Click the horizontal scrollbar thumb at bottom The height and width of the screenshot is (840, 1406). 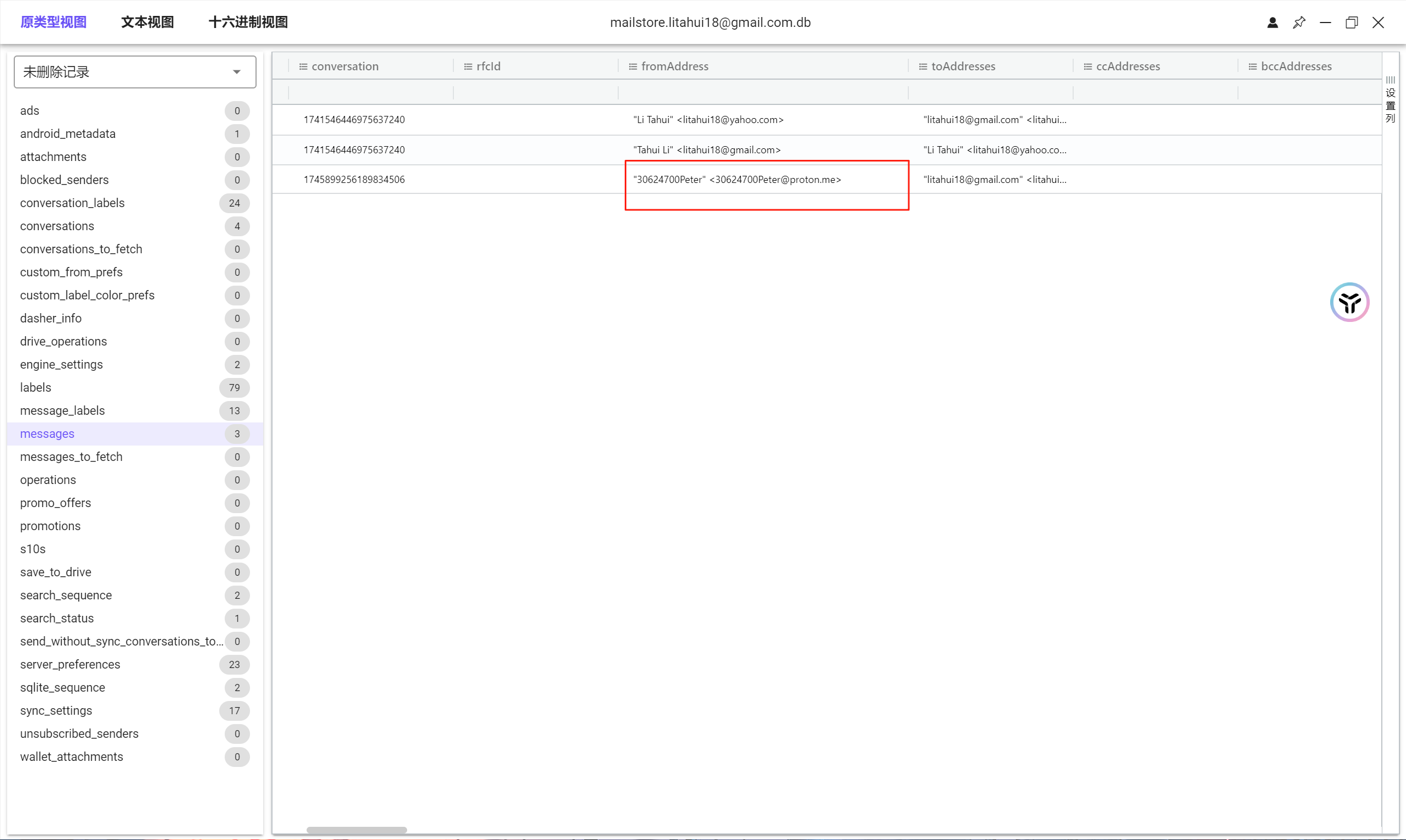pos(357,830)
